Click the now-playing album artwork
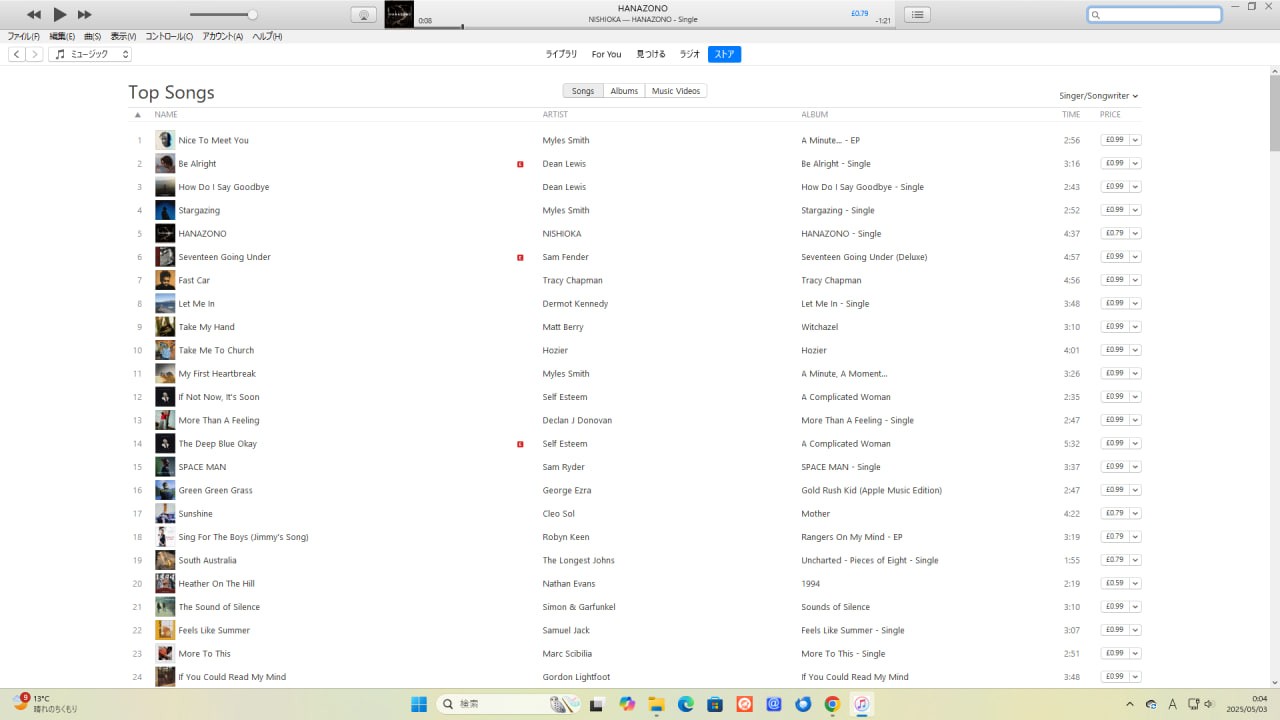 click(x=399, y=14)
